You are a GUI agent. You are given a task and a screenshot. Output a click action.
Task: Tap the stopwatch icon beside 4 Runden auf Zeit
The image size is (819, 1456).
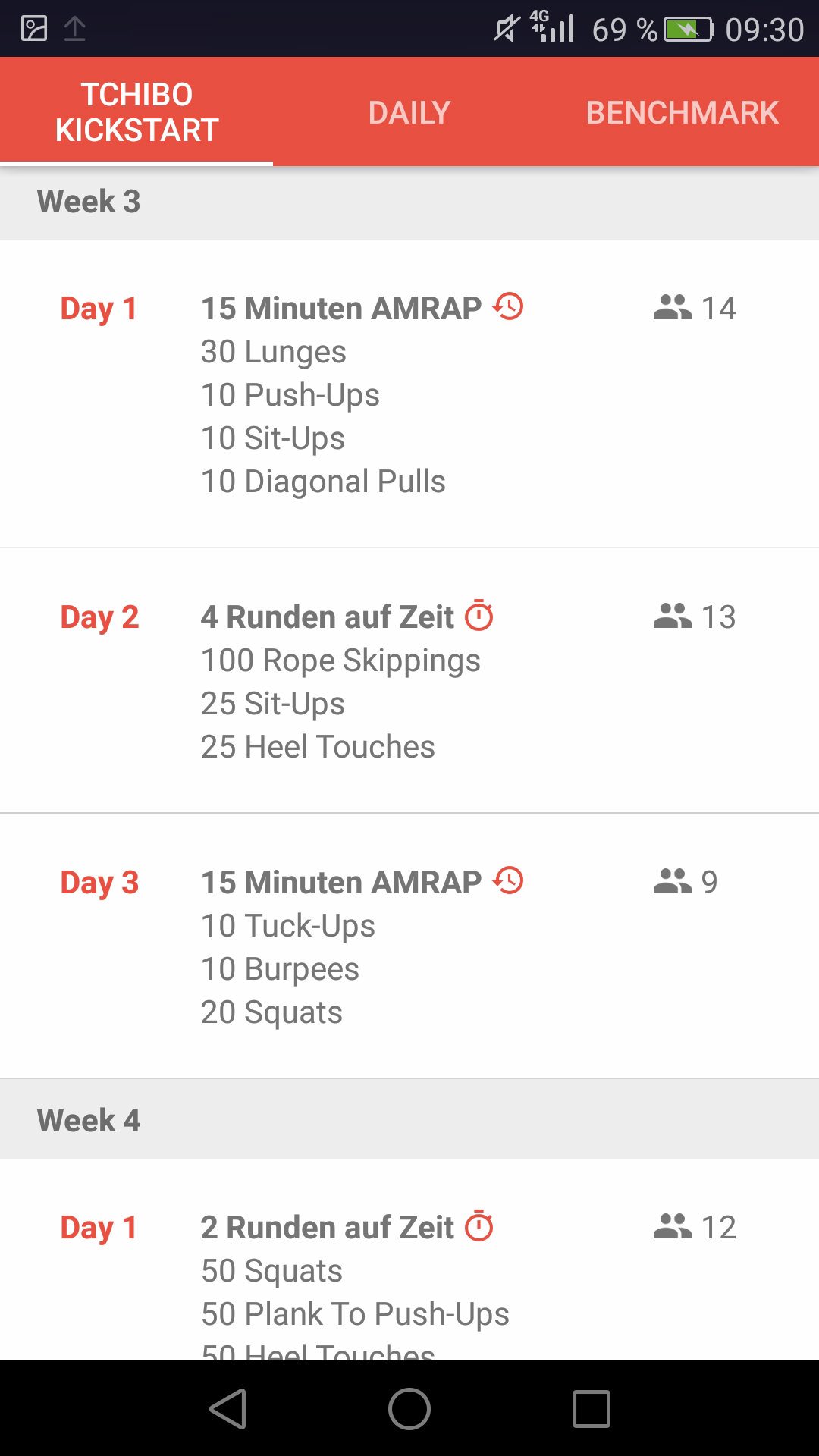pos(479,616)
